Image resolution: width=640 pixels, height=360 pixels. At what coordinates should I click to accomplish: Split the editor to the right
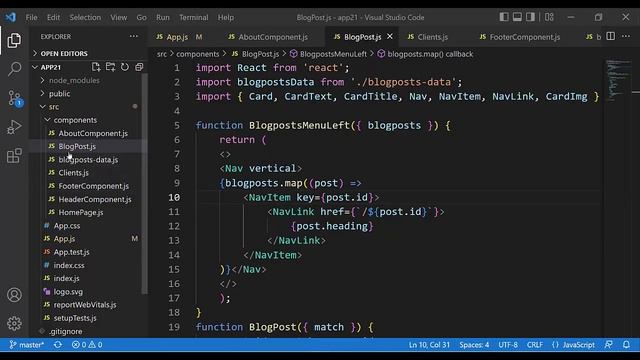click(x=611, y=36)
